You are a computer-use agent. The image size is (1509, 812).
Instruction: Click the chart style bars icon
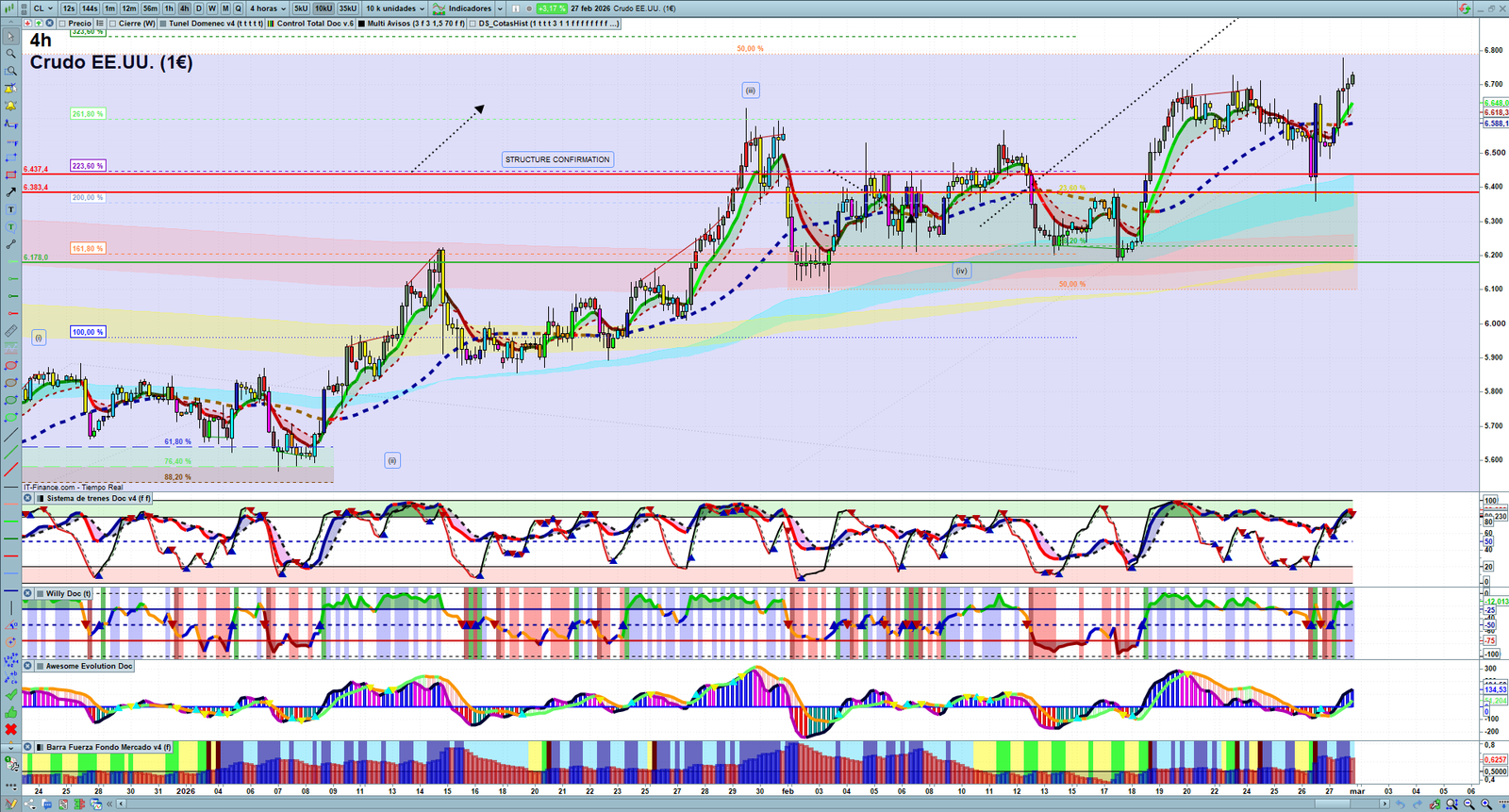(x=11, y=8)
